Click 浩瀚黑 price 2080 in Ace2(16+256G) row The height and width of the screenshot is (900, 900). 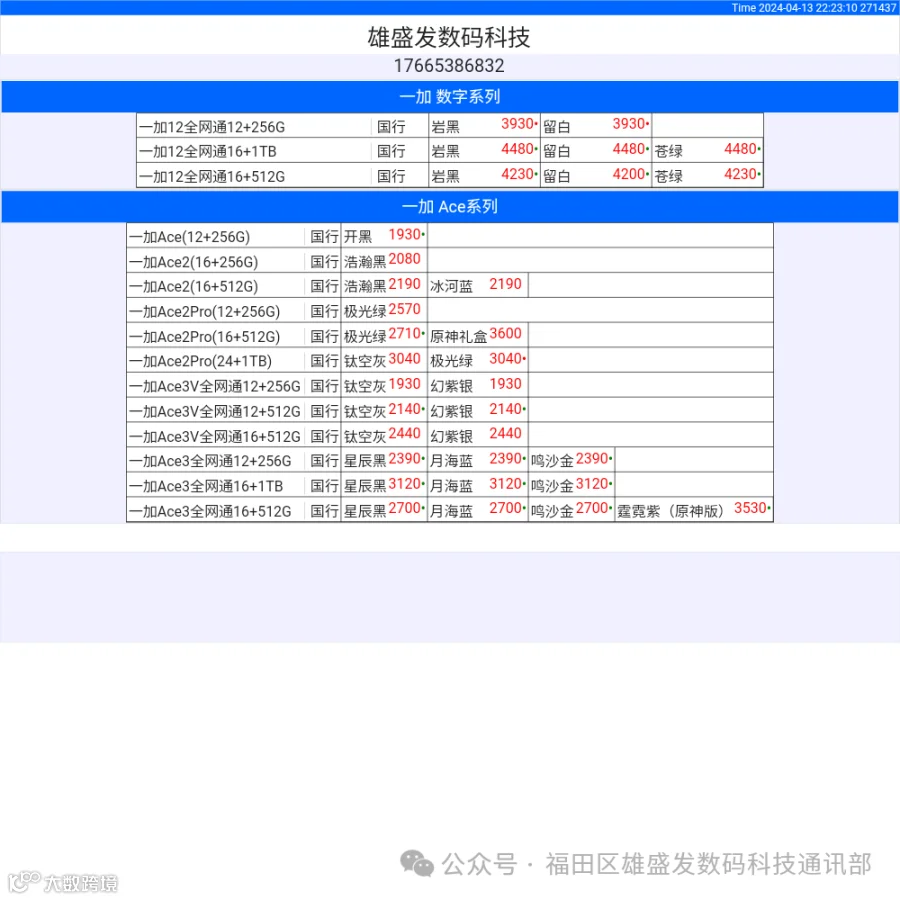pyautogui.click(x=405, y=259)
